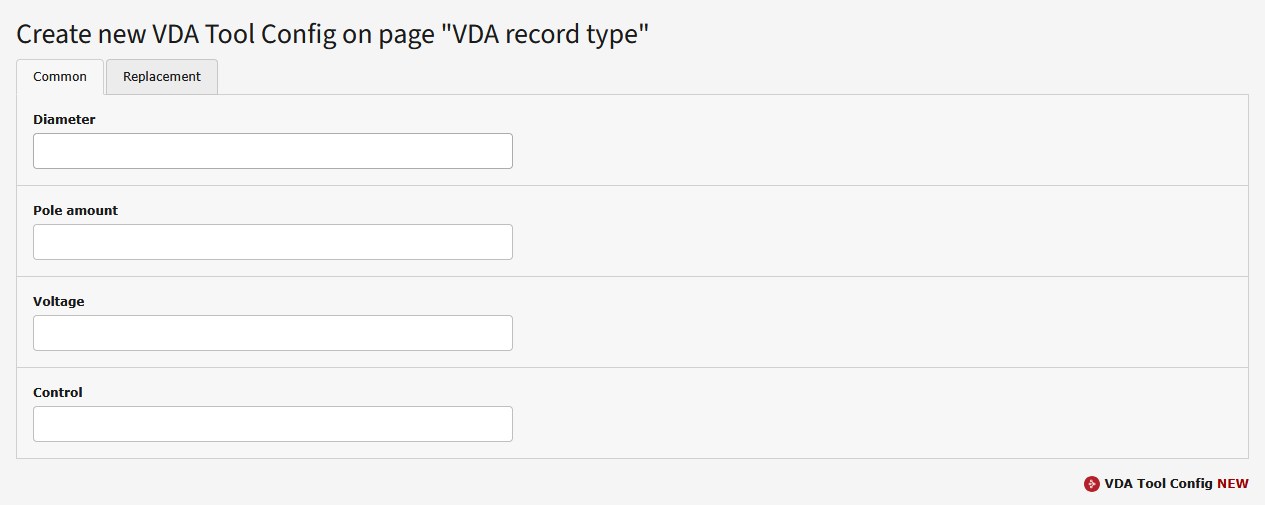
Task: Click the VDA Tool Config footer text
Action: (1158, 484)
